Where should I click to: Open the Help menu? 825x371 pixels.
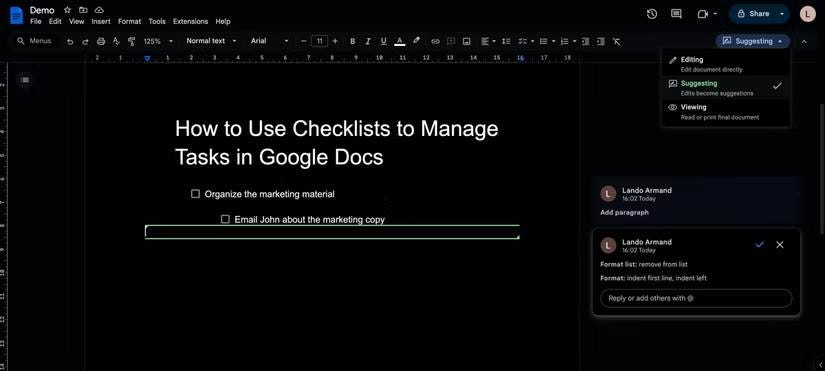[x=223, y=22]
